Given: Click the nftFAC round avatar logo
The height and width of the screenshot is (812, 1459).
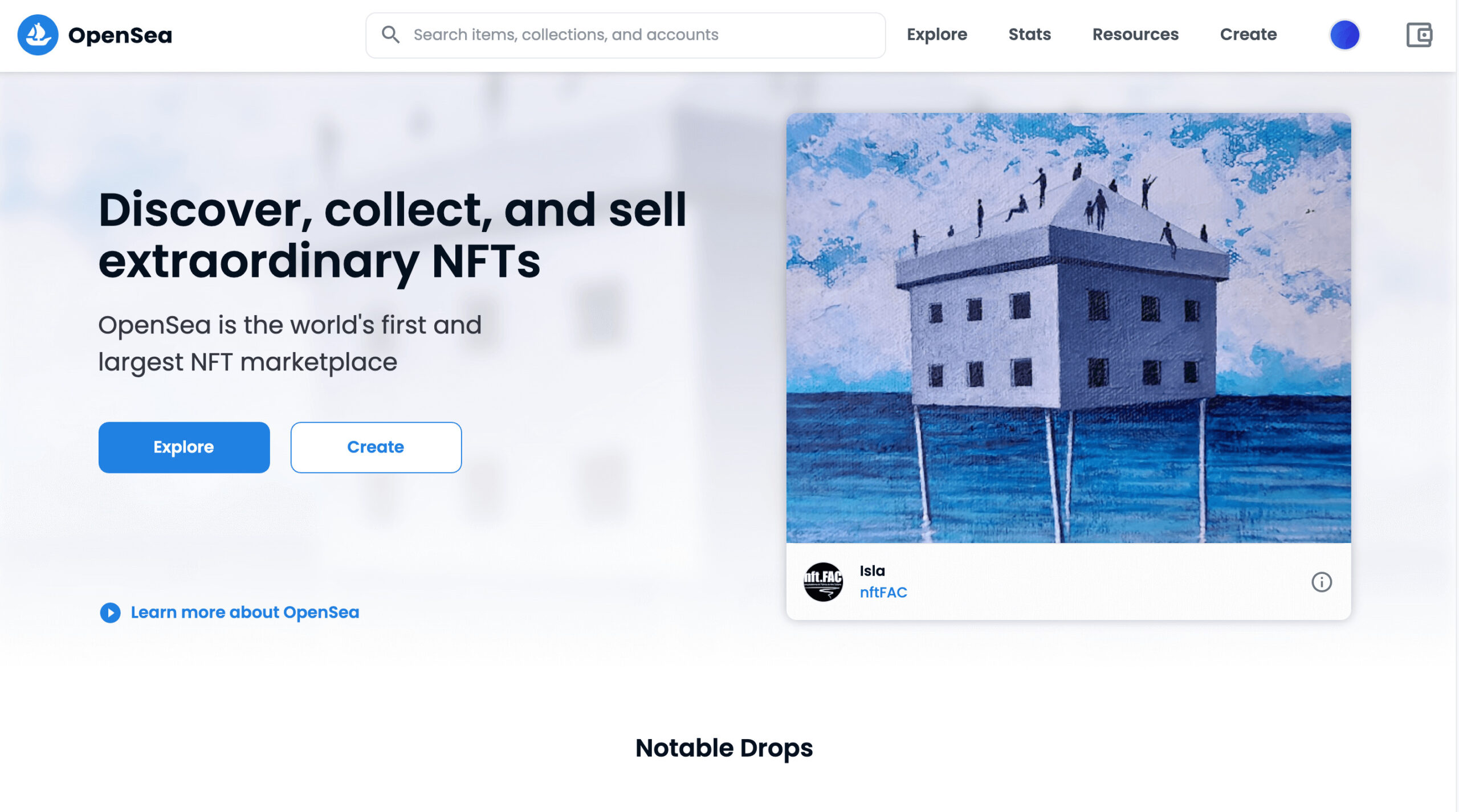Looking at the screenshot, I should [x=822, y=581].
